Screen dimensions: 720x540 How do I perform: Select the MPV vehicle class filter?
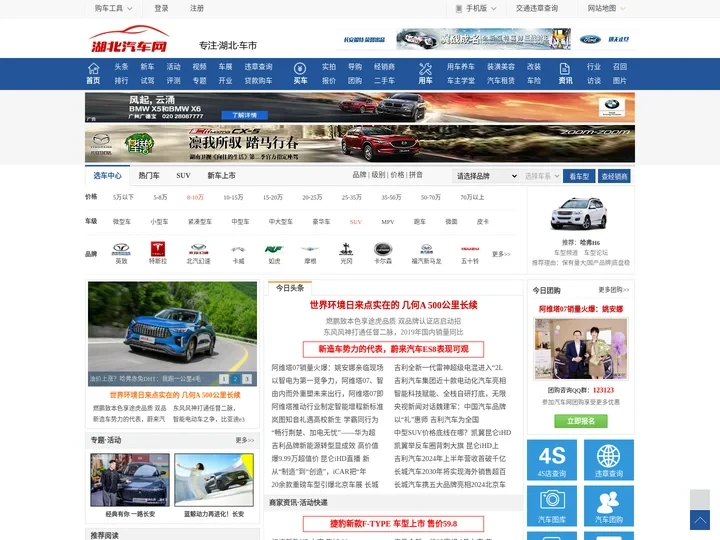[388, 222]
